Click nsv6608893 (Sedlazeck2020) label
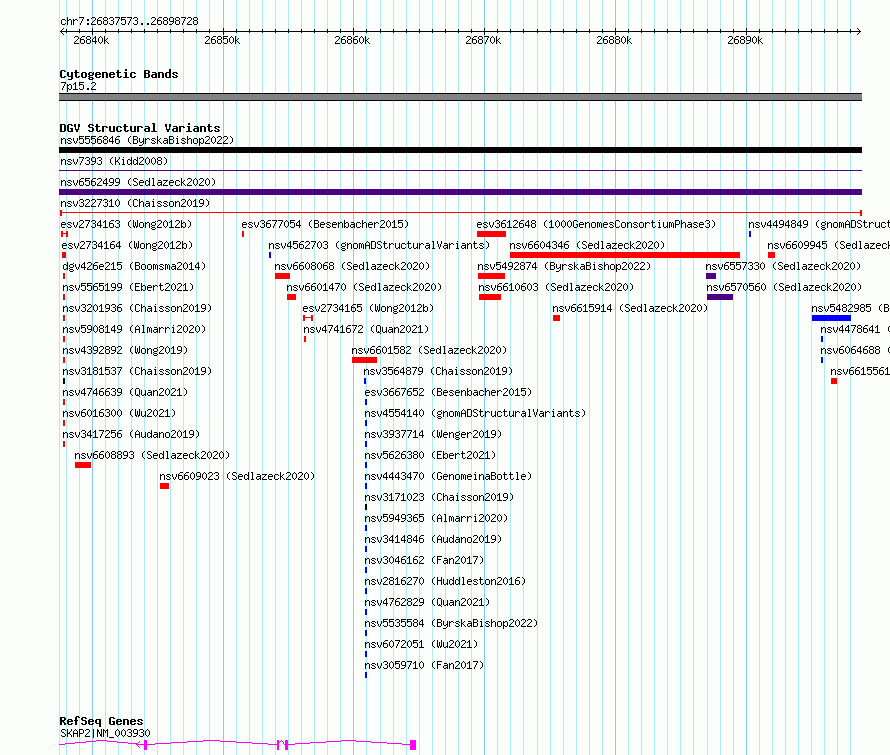This screenshot has width=890, height=755. [x=152, y=455]
